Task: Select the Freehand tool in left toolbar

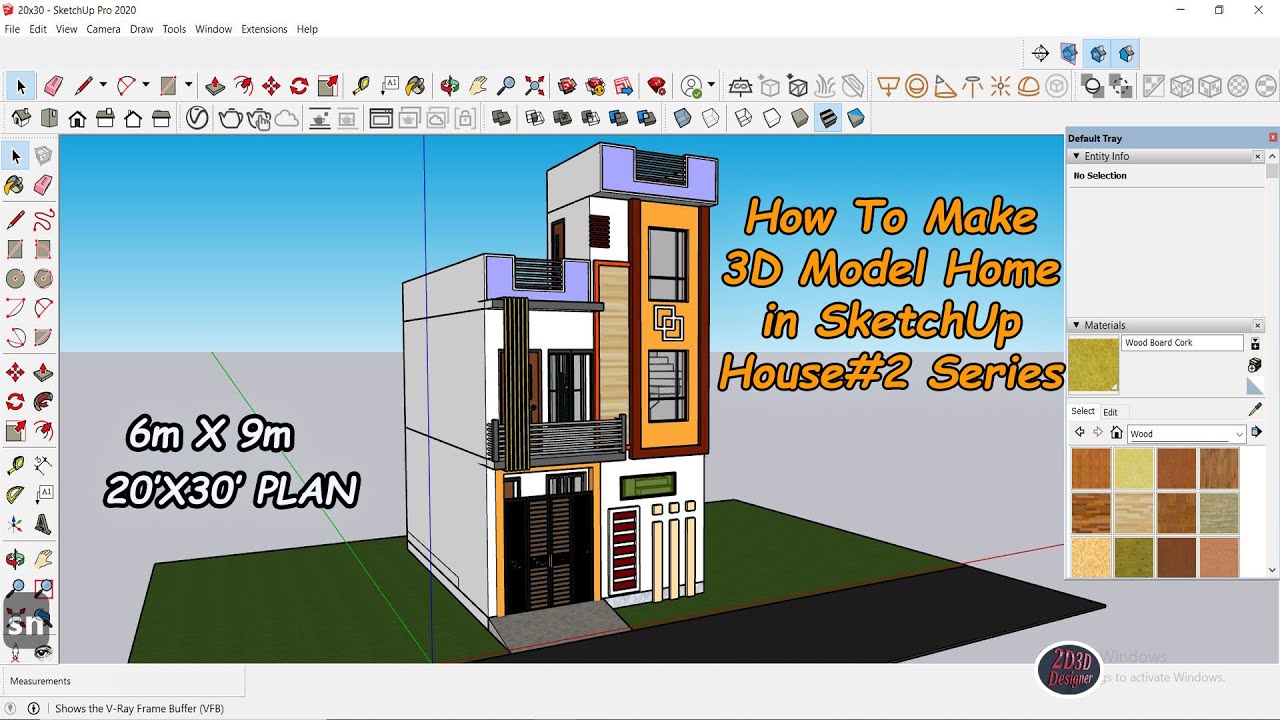Action: [x=43, y=220]
